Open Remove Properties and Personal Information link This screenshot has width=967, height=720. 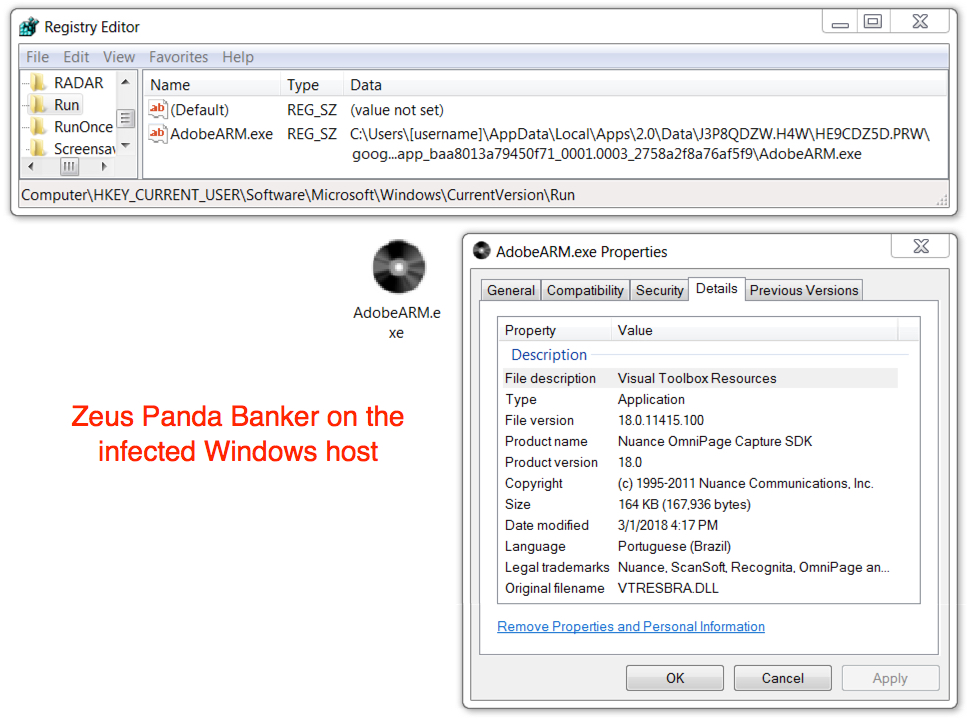pos(631,626)
